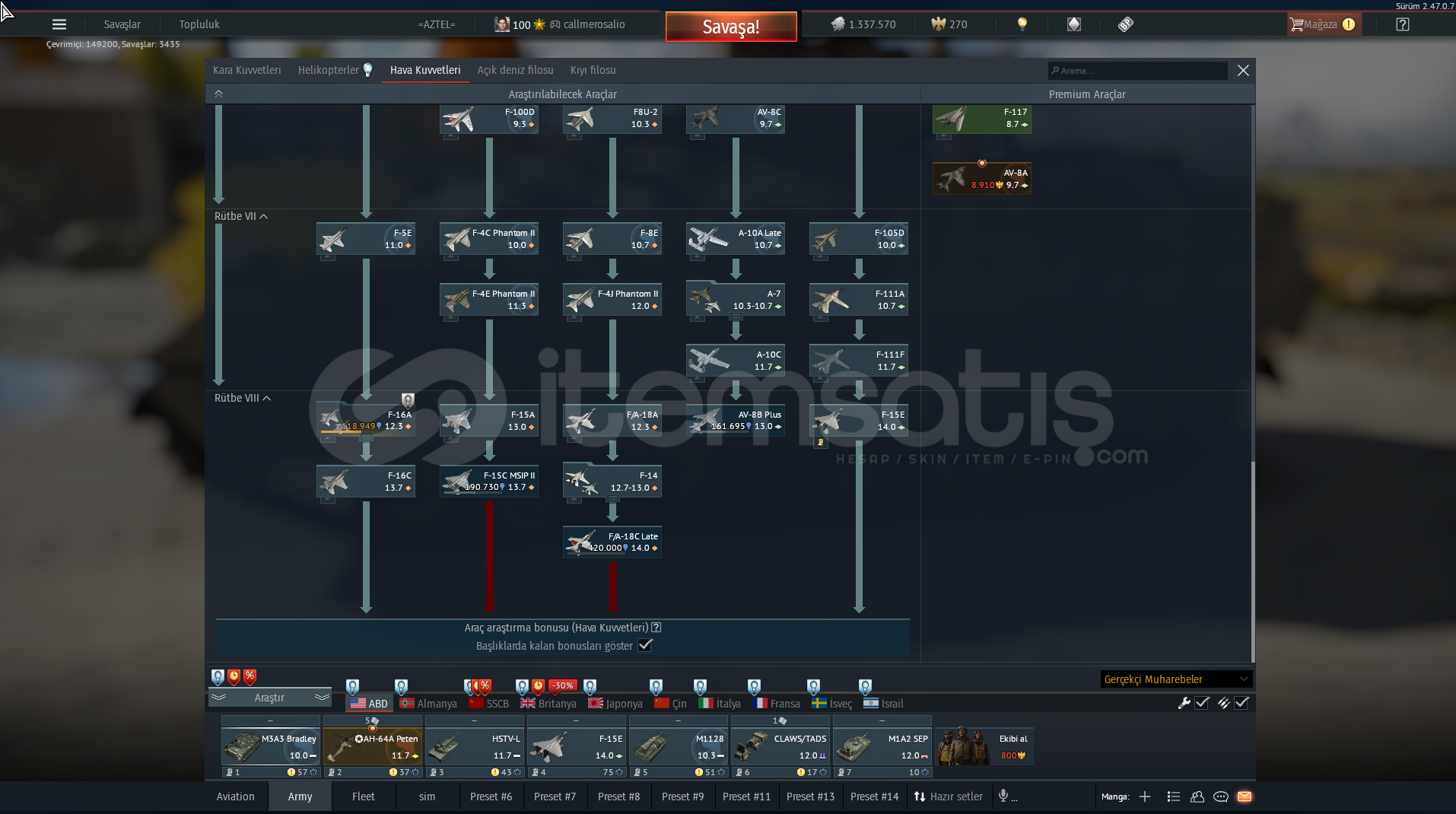The image size is (1456, 814).
Task: Click the Silver Lions currency icon
Action: click(x=838, y=24)
